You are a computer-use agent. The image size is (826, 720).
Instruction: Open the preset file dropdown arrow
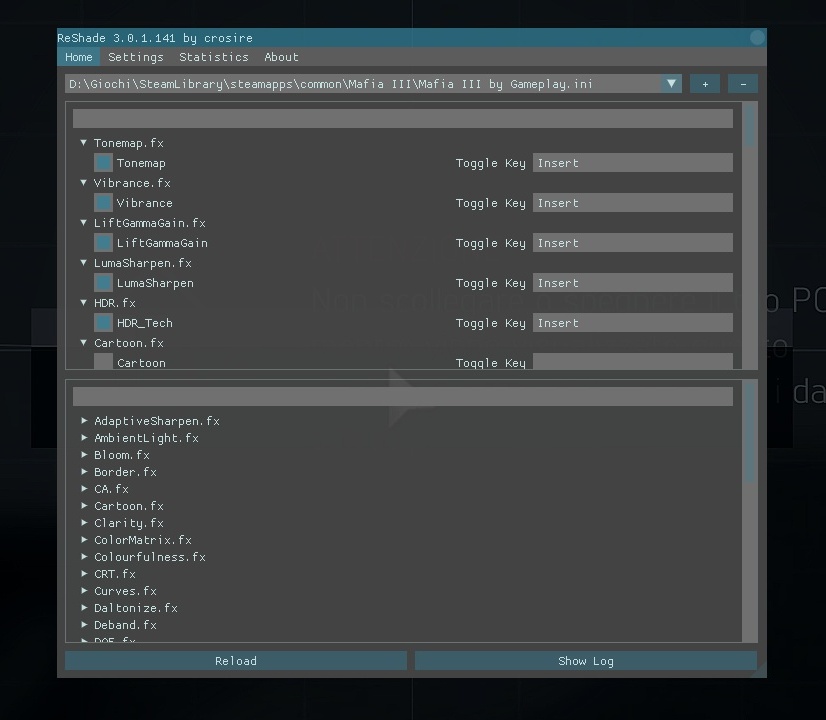click(671, 84)
